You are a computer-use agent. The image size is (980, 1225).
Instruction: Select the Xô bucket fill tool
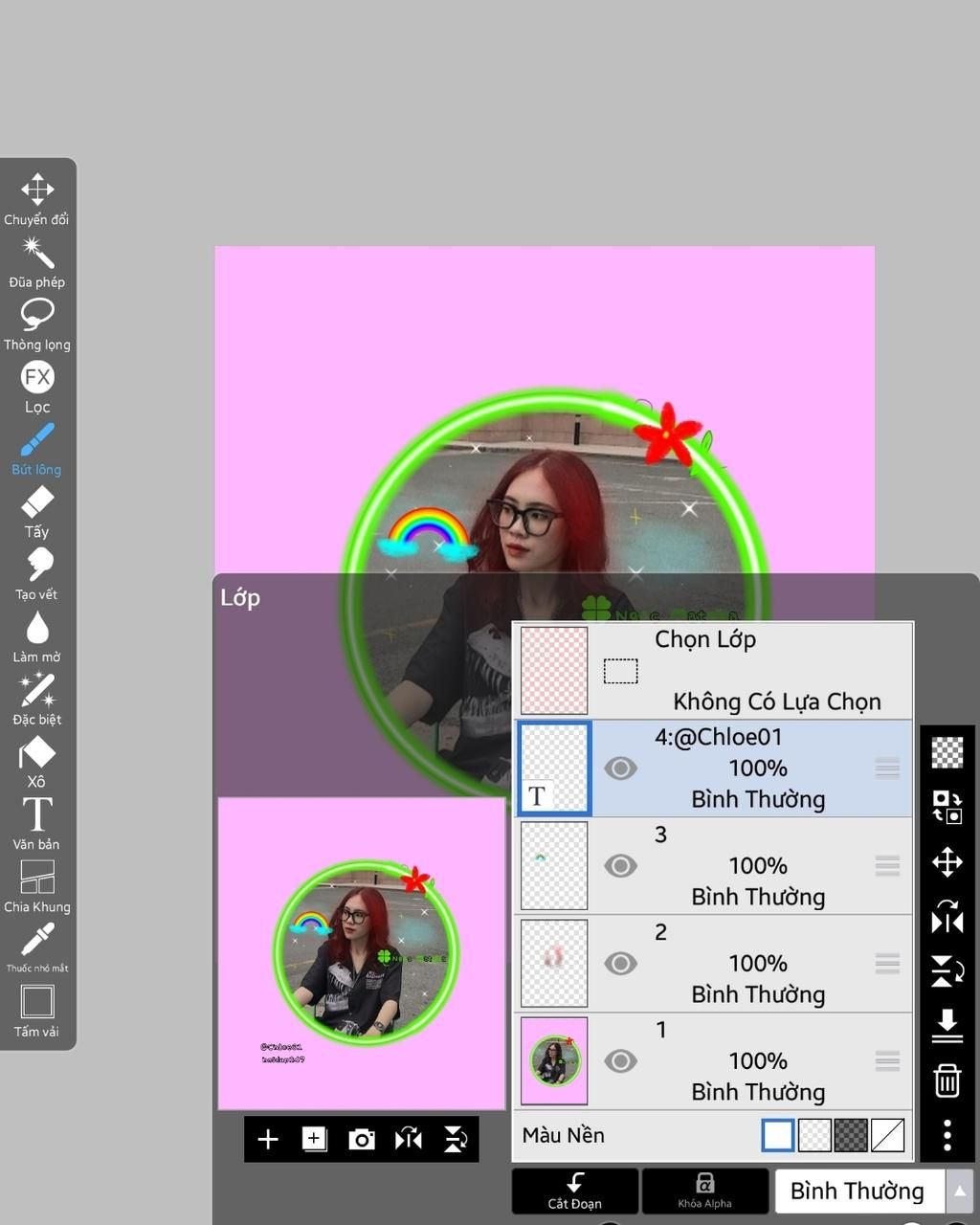(x=37, y=762)
